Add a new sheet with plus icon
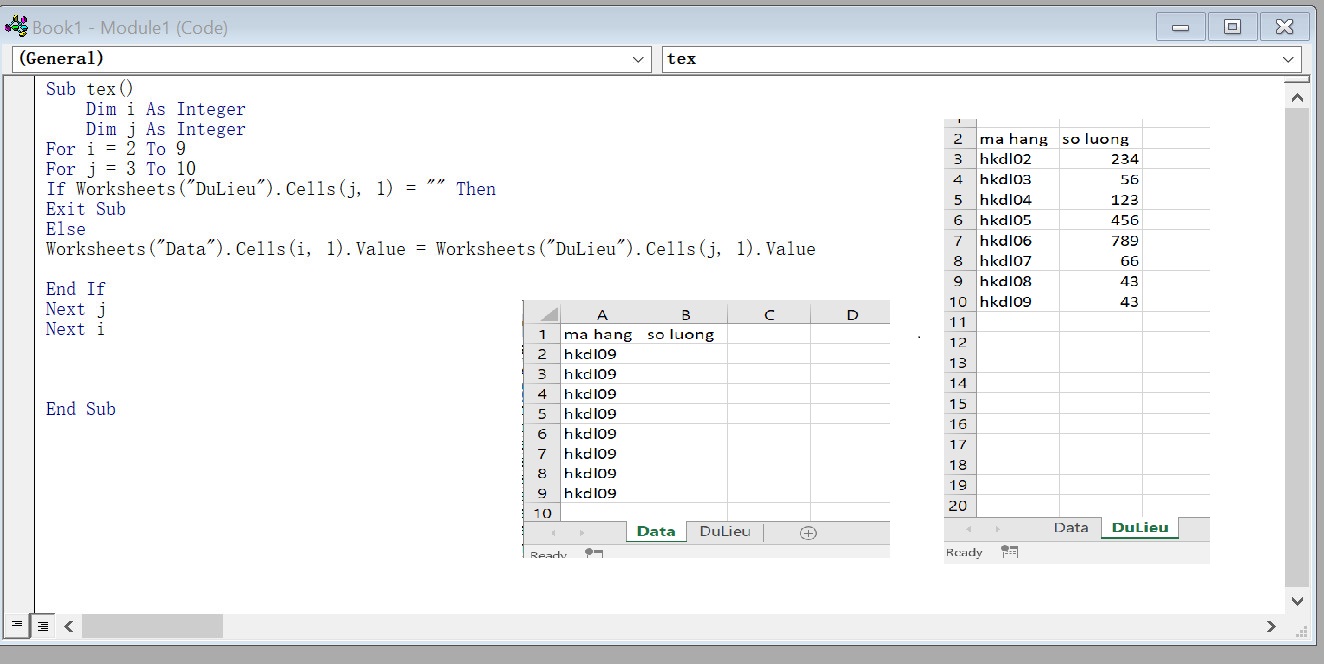1324x664 pixels. coord(808,533)
